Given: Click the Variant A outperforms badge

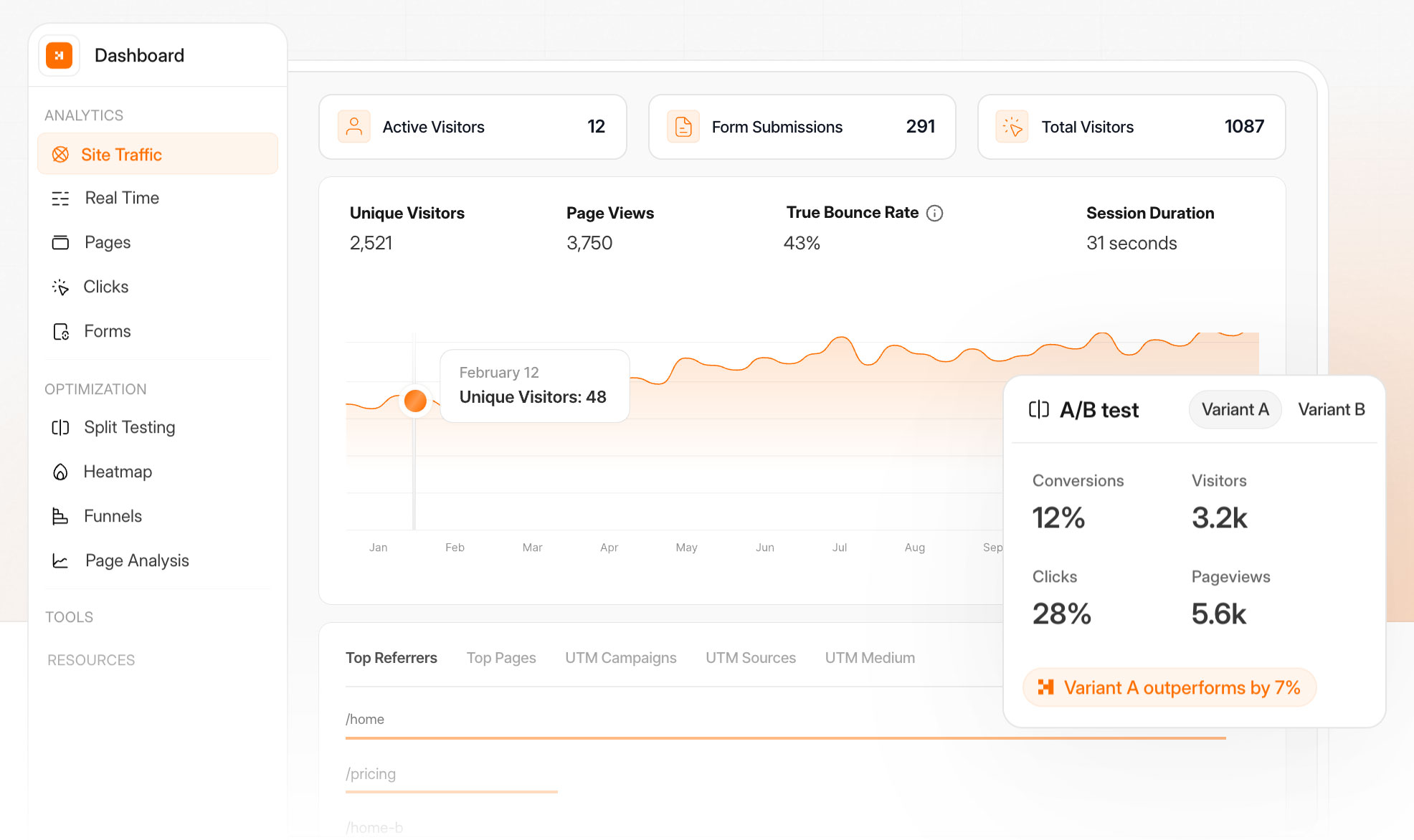Looking at the screenshot, I should click(x=1169, y=688).
